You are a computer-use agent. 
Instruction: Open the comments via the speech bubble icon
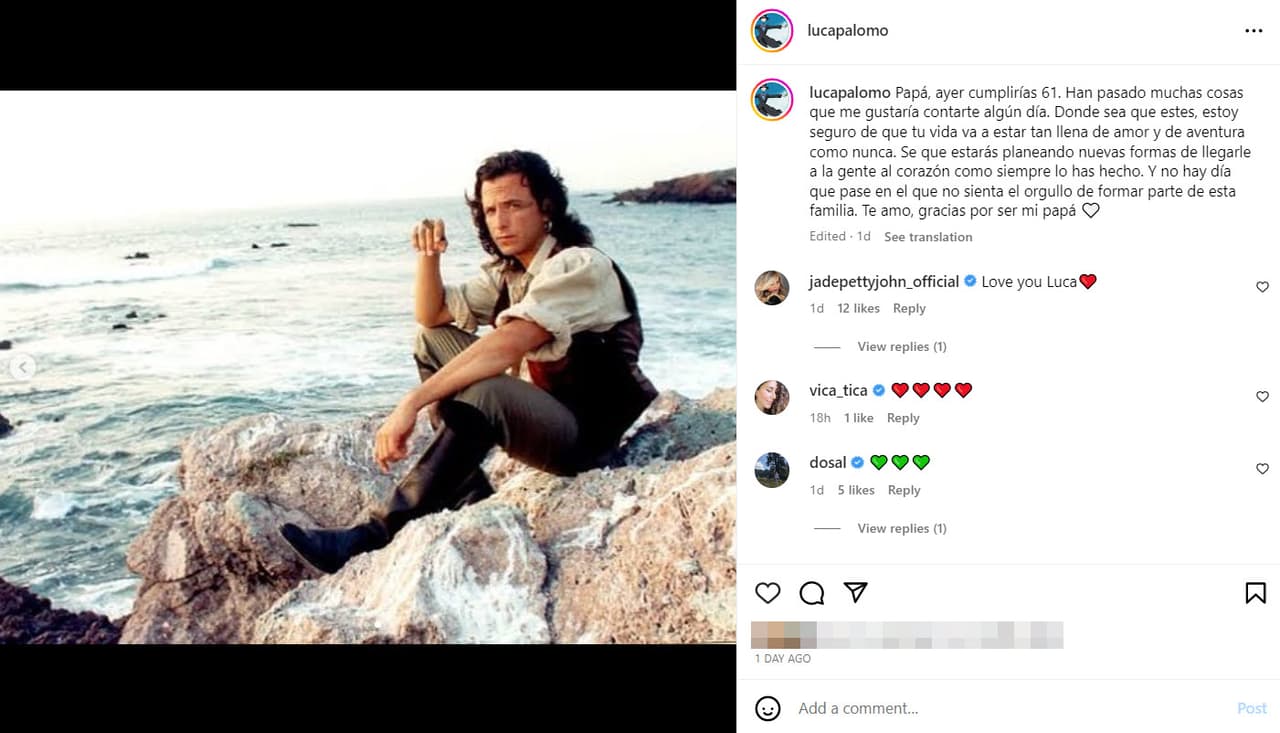811,592
